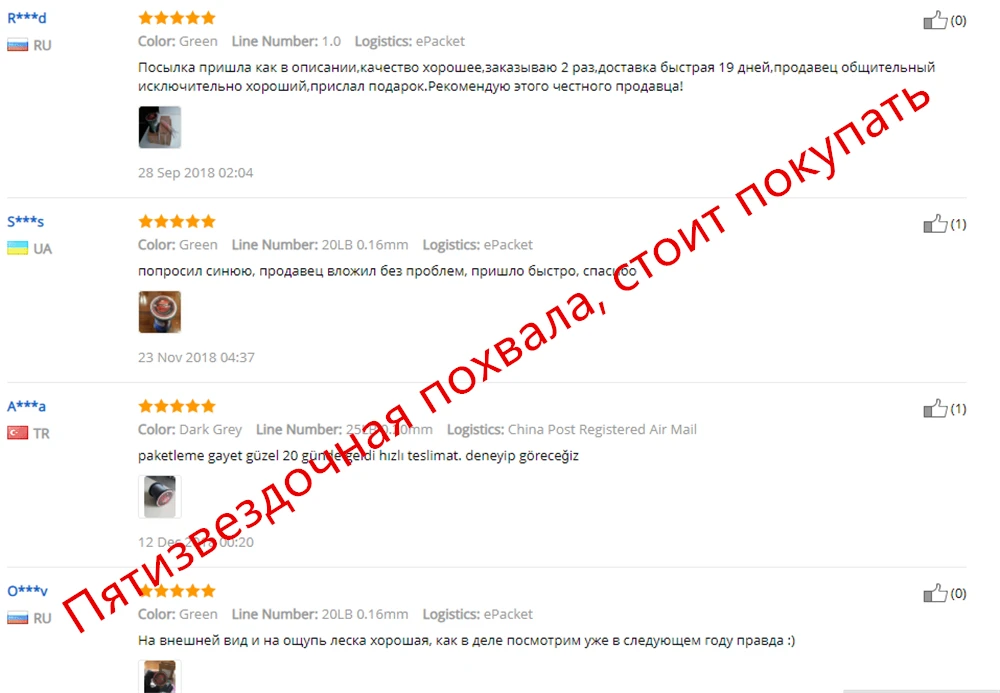The height and width of the screenshot is (693, 1000).
Task: Click the username A***a
Action: coord(26,406)
